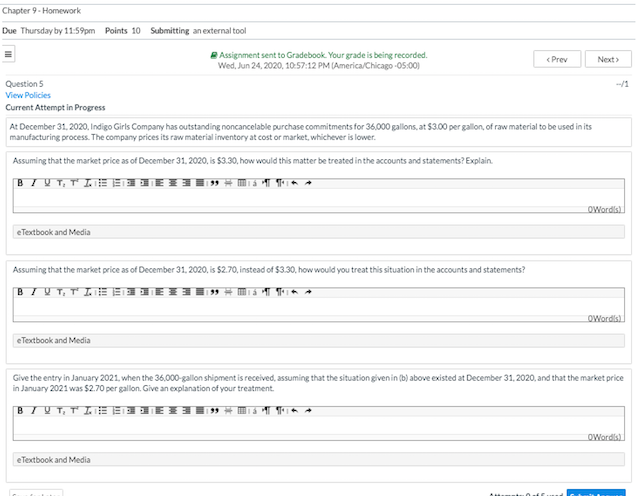Toggle italic in the January 2021 entry editor

(34, 411)
